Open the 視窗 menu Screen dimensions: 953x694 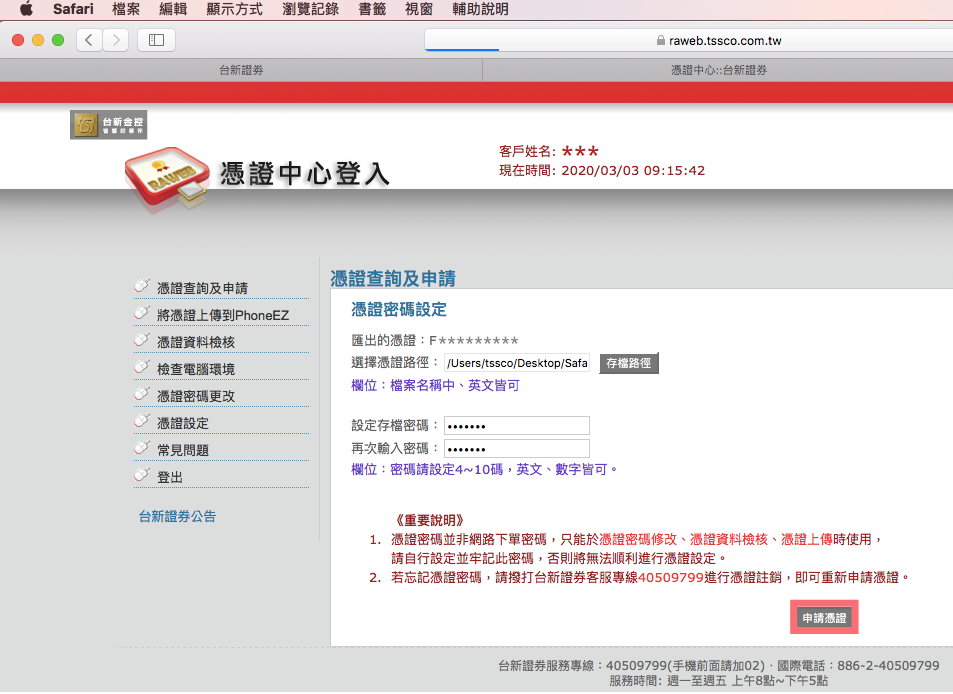click(x=419, y=9)
